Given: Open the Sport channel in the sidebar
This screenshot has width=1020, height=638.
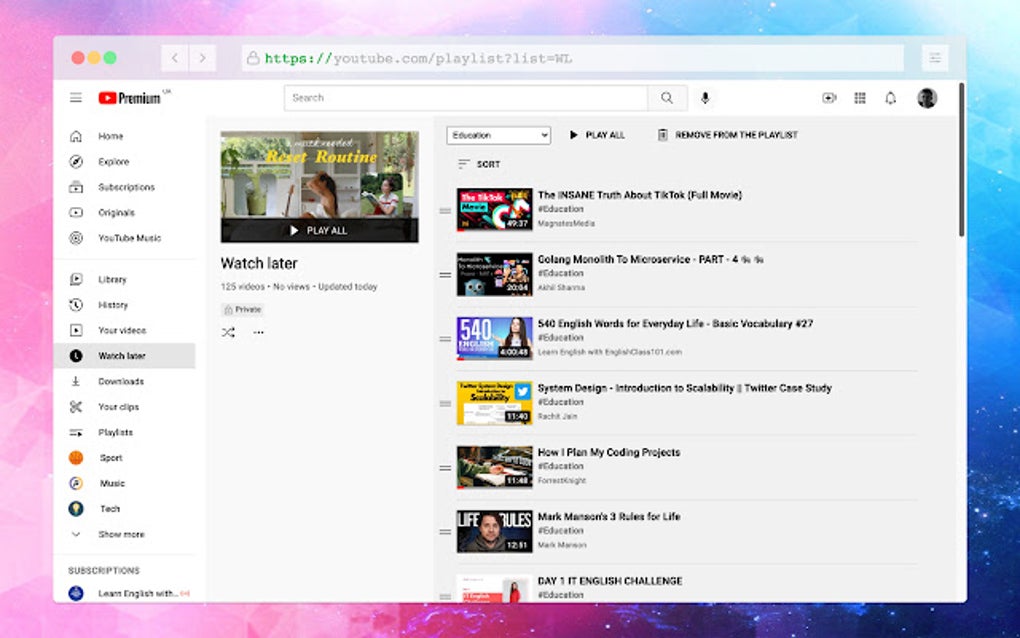Looking at the screenshot, I should (x=125, y=458).
